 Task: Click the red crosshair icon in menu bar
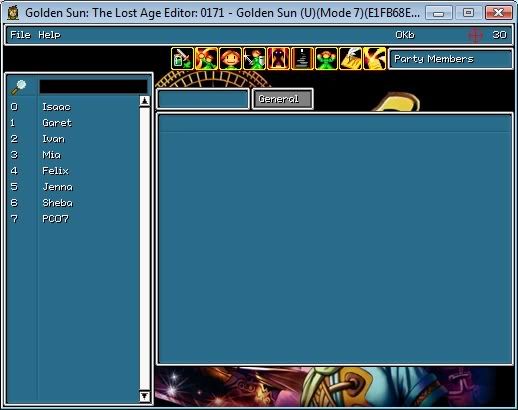475,35
